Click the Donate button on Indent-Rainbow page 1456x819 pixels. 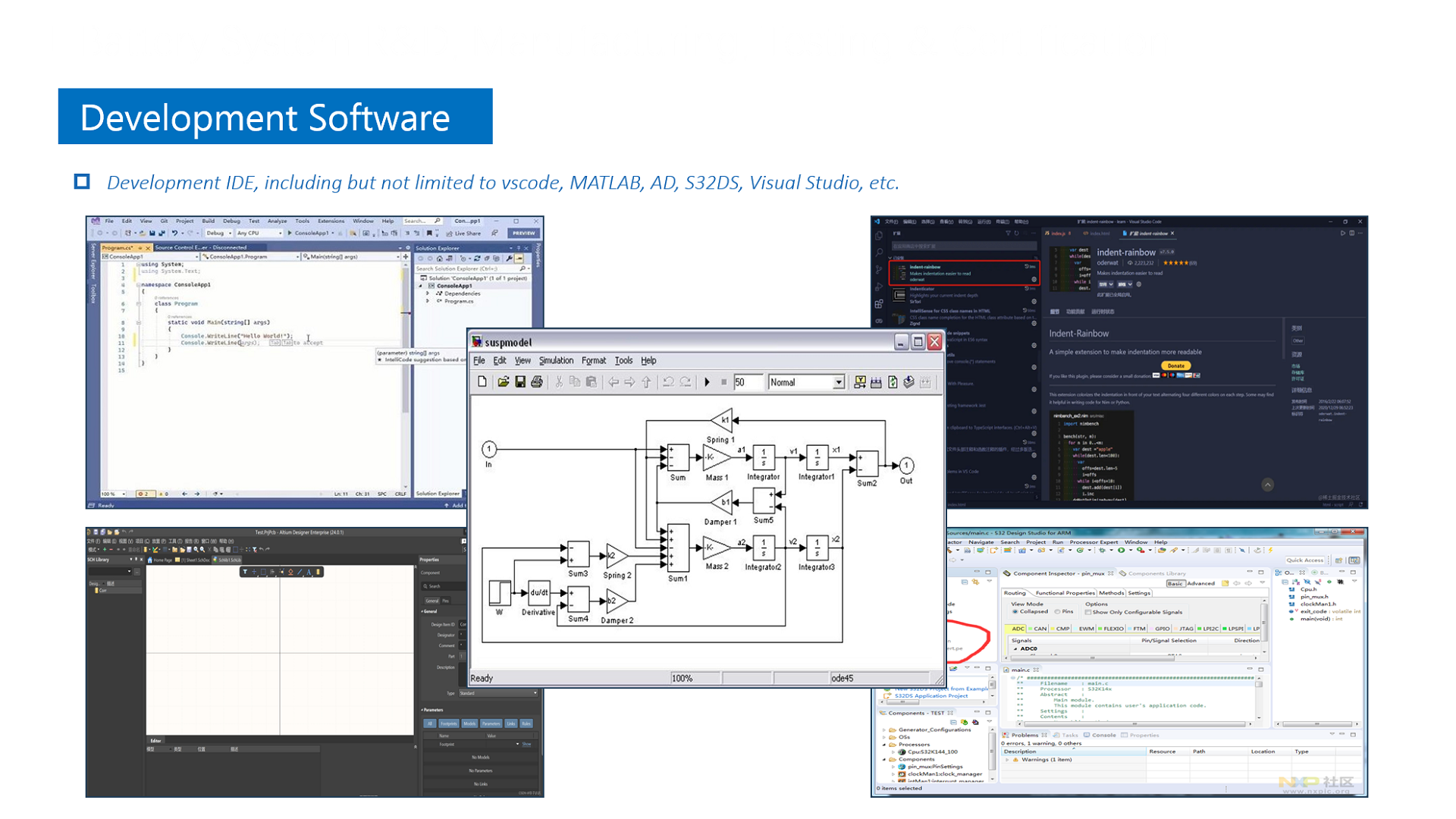tap(1175, 366)
